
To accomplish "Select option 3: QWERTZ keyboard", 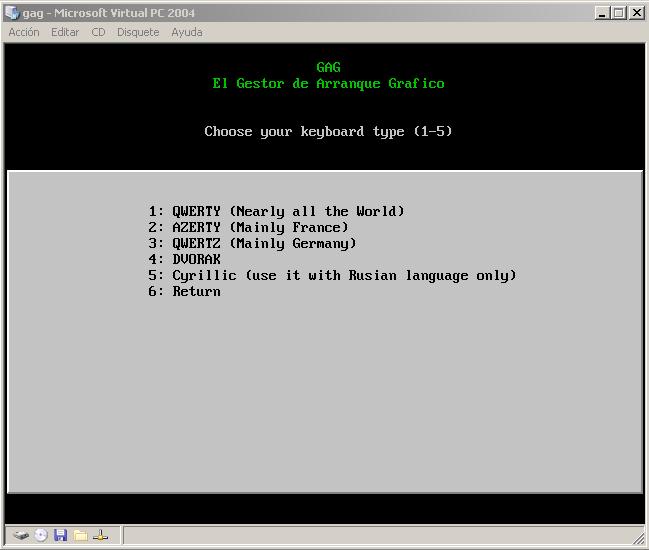I will pos(252,243).
